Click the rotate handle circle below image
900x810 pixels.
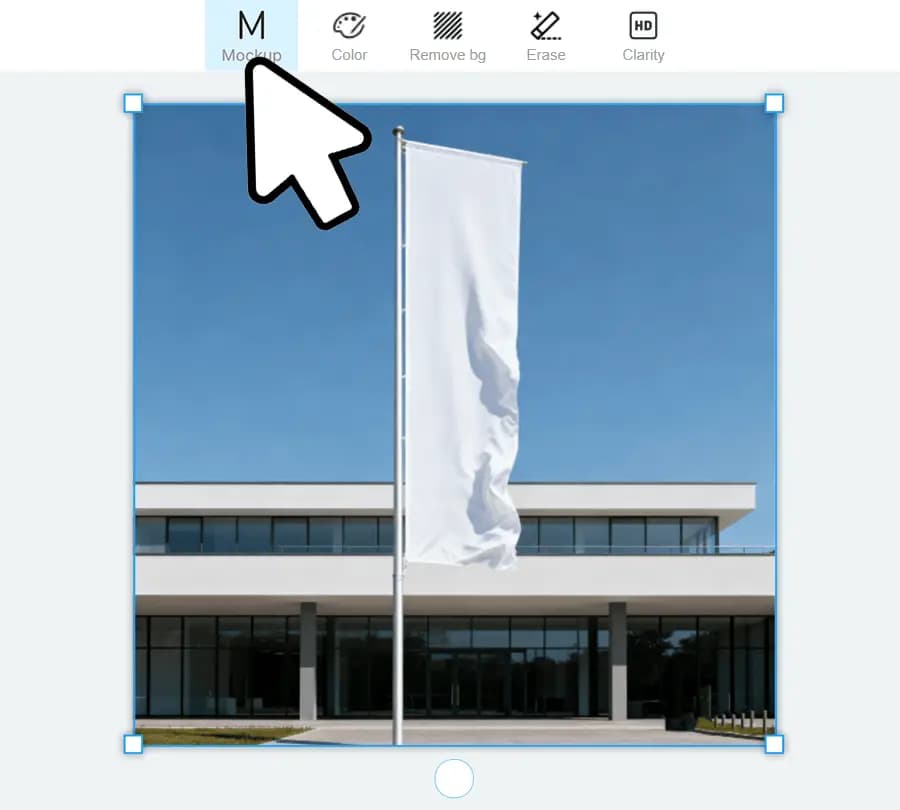(x=454, y=778)
